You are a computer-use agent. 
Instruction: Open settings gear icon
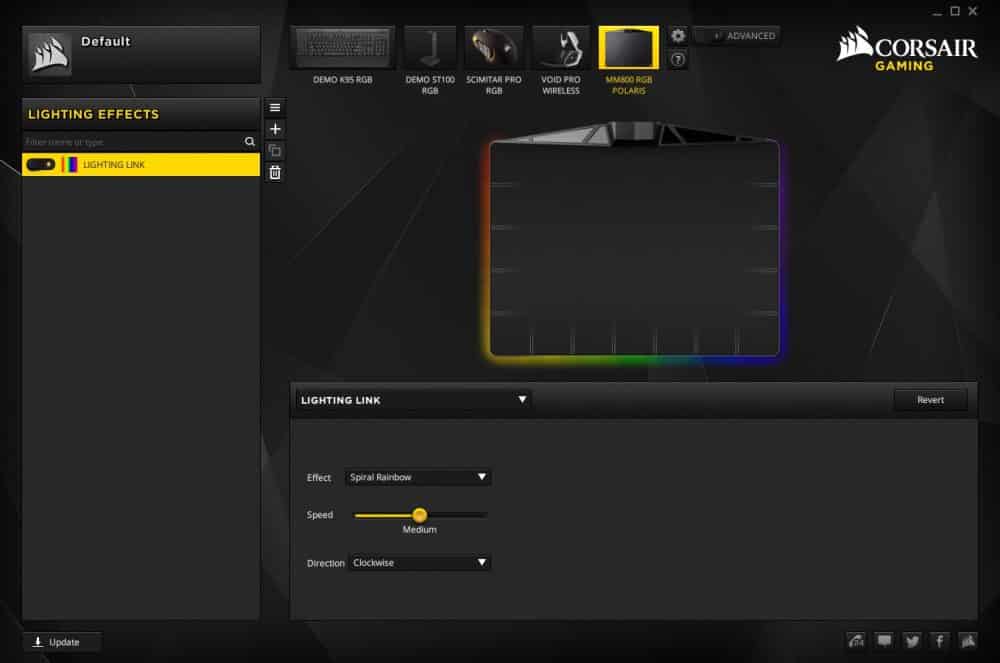pos(678,36)
